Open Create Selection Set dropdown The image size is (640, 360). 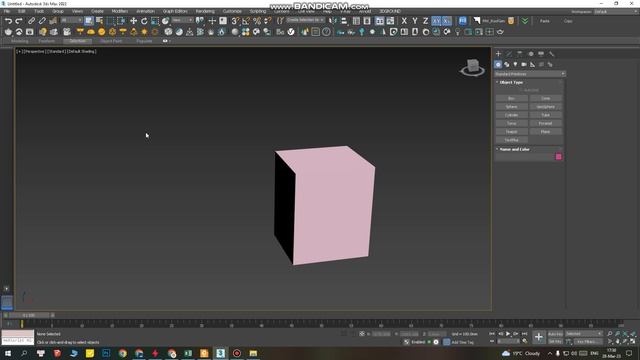(305, 20)
